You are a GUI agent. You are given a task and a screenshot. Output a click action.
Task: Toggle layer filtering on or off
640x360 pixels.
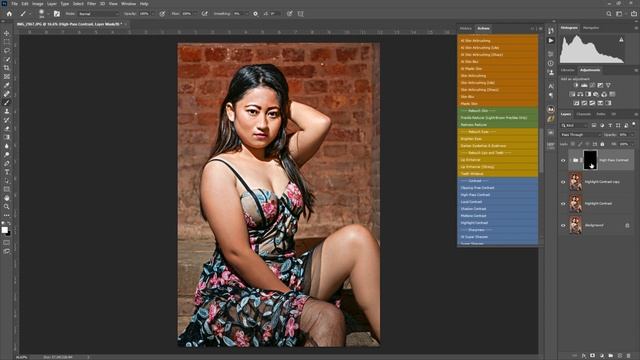coord(634,124)
